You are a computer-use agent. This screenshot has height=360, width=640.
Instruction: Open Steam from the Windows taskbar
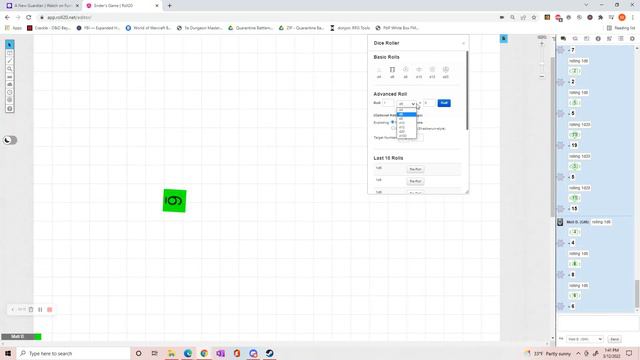[269, 353]
